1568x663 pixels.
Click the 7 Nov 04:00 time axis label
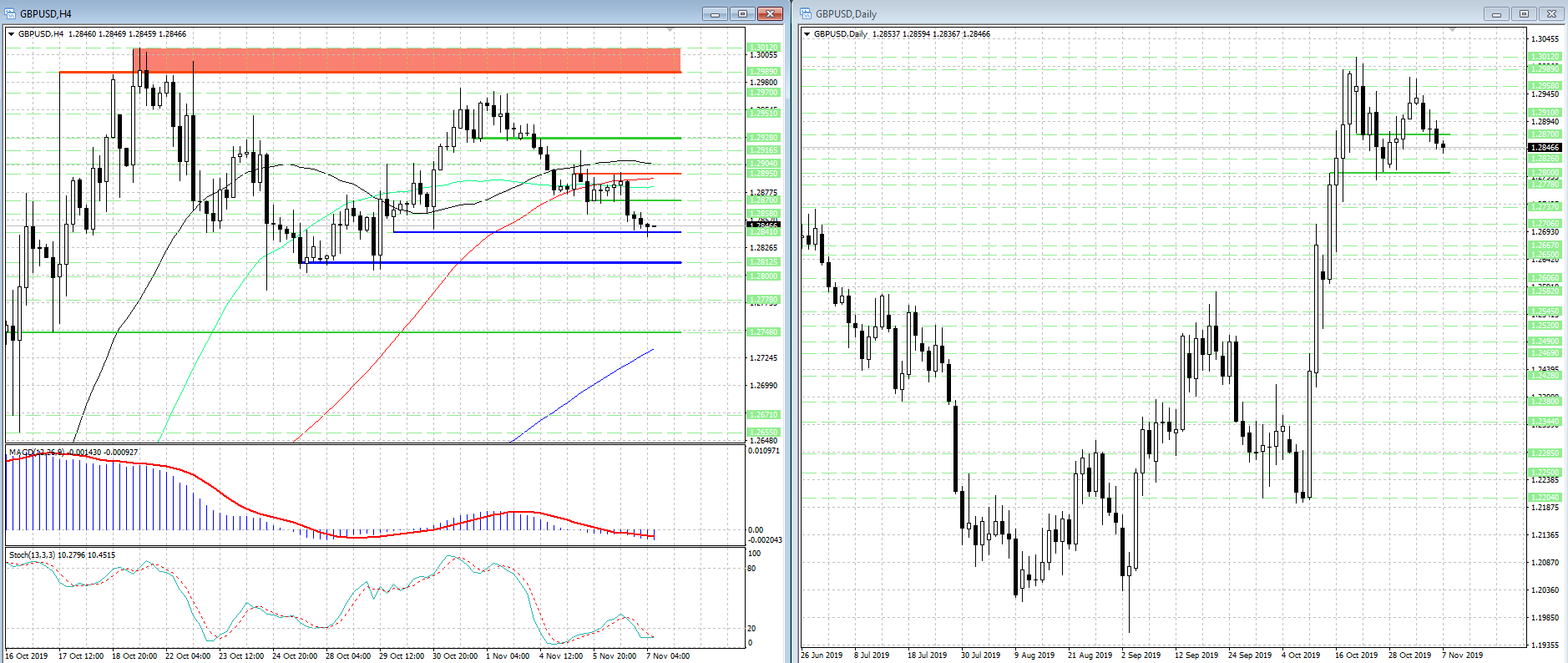[x=668, y=655]
